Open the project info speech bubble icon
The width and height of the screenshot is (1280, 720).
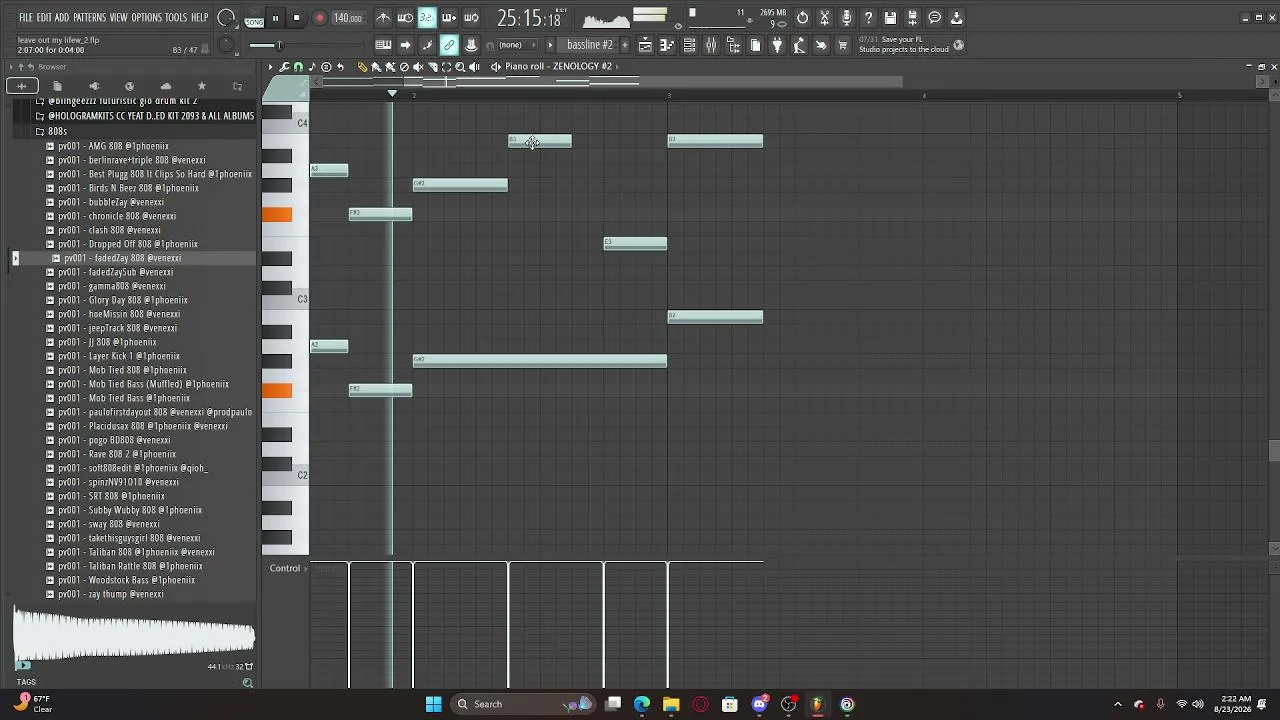tap(934, 18)
